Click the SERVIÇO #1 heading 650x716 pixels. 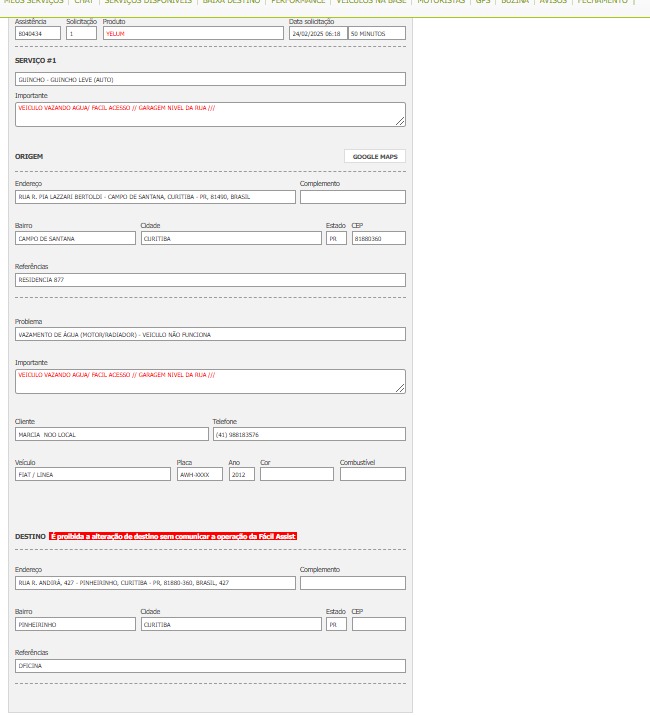coord(36,60)
